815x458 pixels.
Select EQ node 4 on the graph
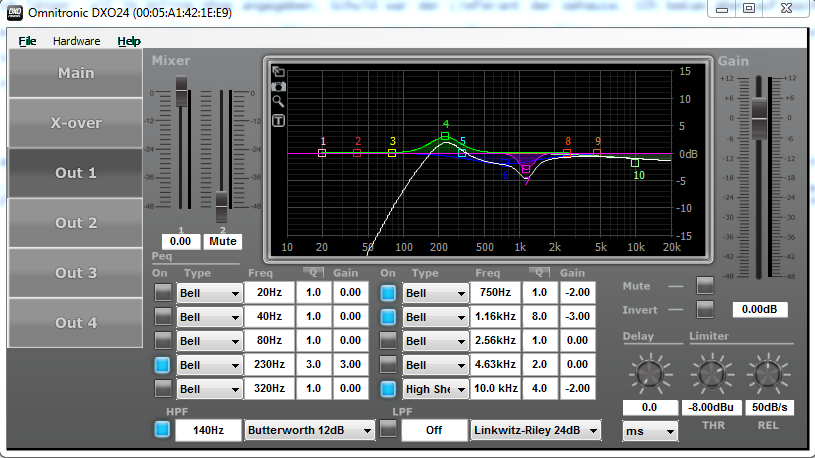[x=445, y=136]
